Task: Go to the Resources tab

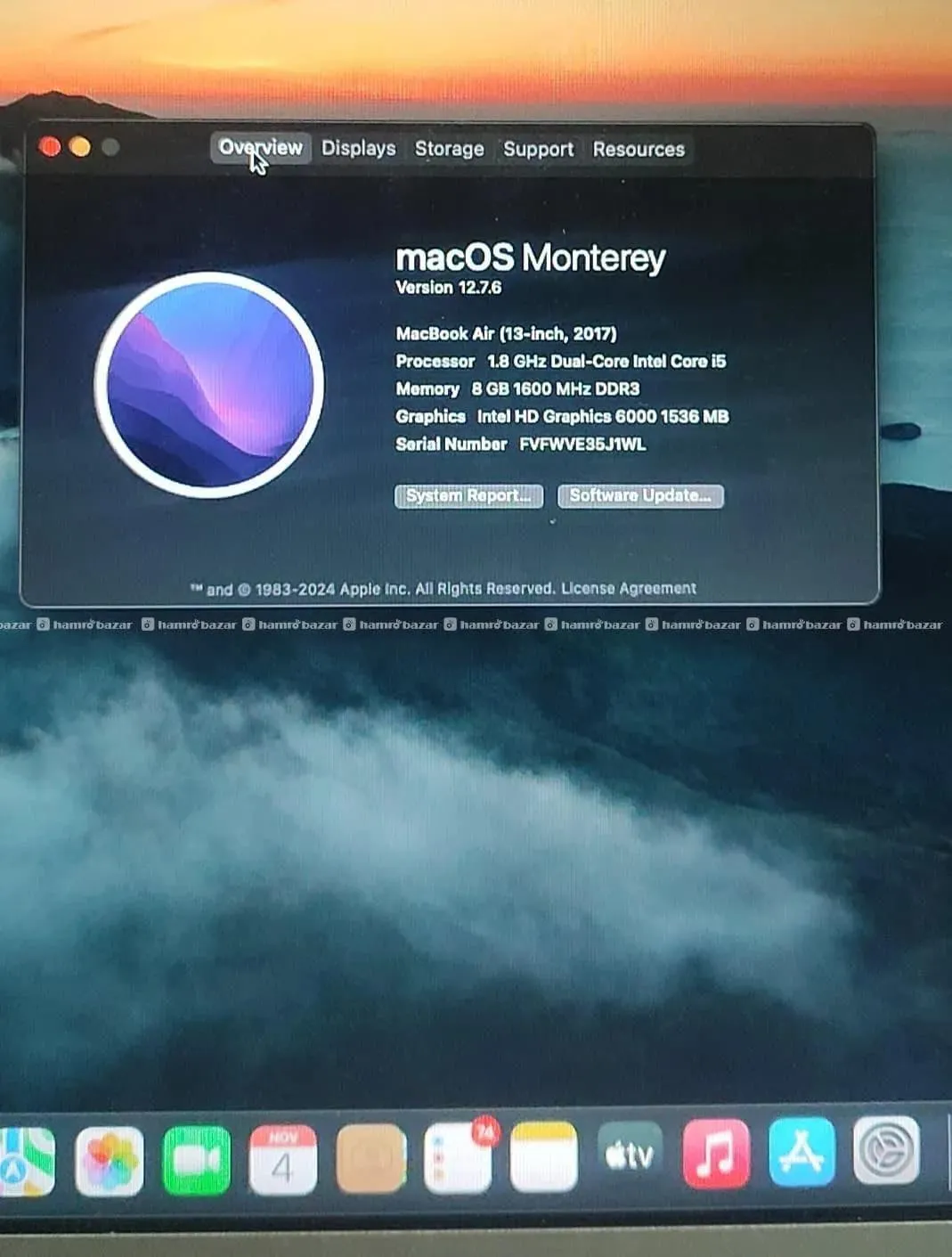Action: click(639, 149)
